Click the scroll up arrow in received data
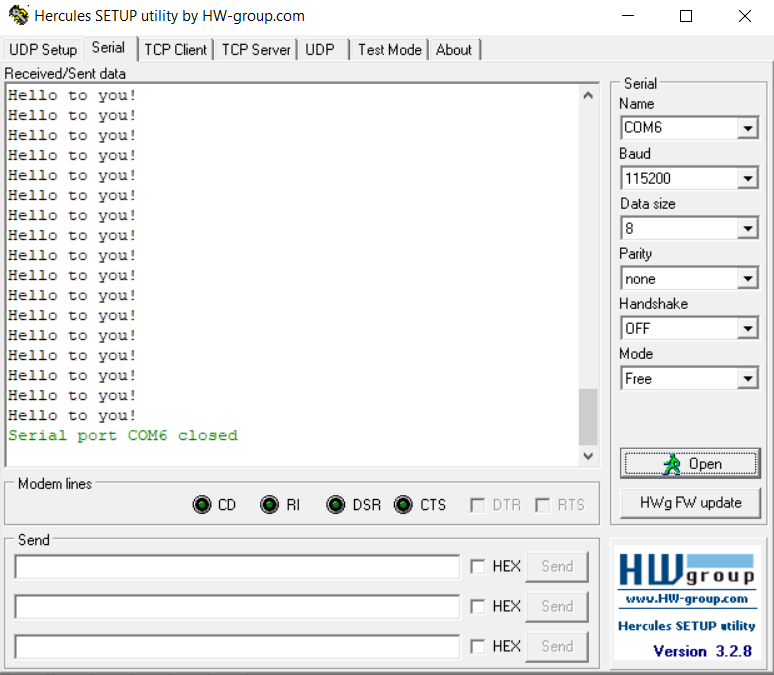The width and height of the screenshot is (774, 675). coord(588,95)
